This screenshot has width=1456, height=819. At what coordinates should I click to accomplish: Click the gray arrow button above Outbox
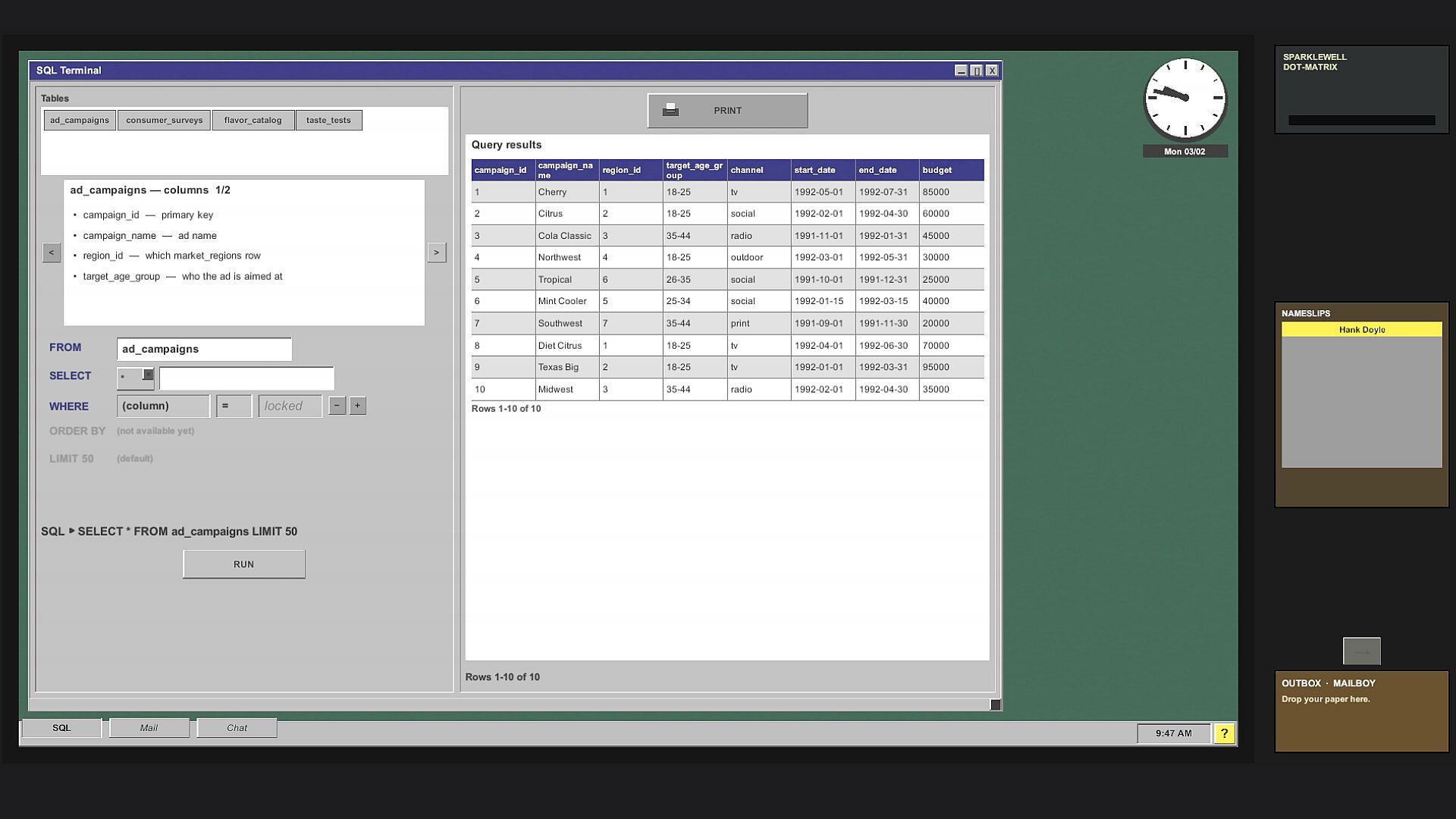tap(1361, 651)
